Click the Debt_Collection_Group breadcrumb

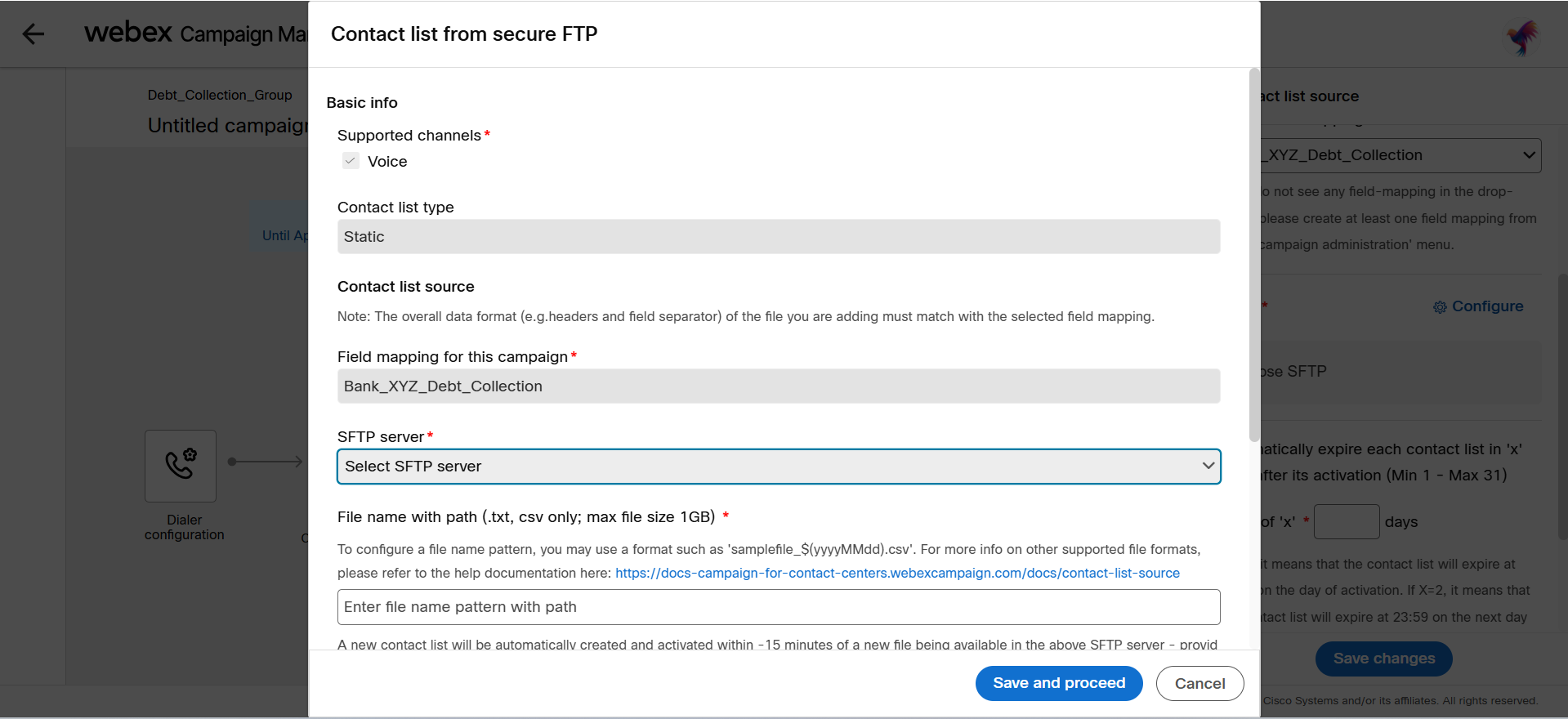pos(220,95)
